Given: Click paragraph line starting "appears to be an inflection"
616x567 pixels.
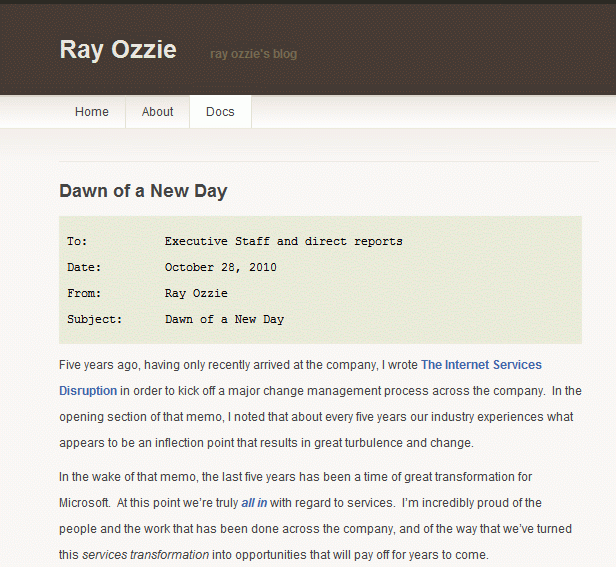Looking at the screenshot, I should (x=266, y=443).
